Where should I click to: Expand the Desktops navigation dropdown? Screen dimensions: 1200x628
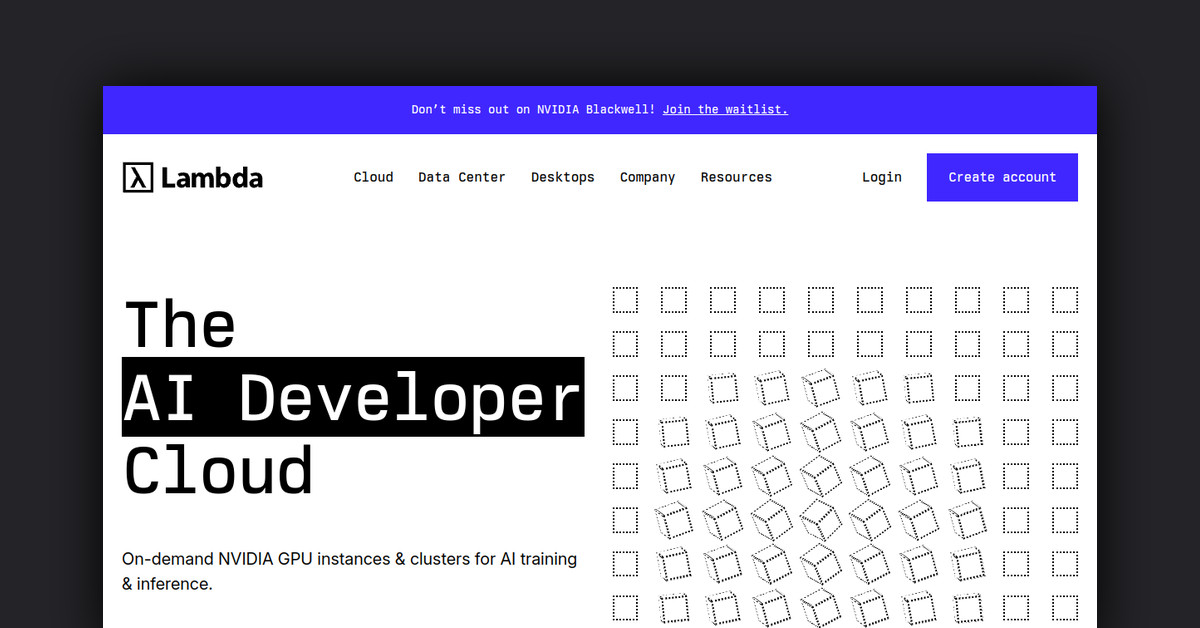tap(562, 177)
